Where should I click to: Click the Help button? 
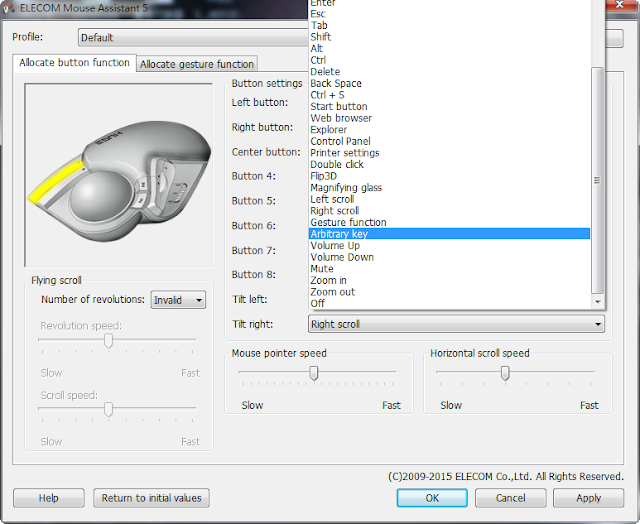(x=49, y=498)
